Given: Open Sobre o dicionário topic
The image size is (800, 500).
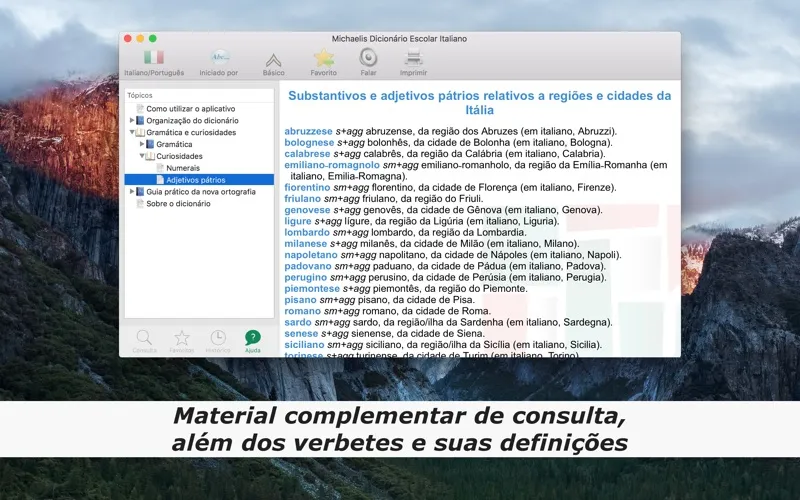Looking at the screenshot, I should [x=178, y=203].
